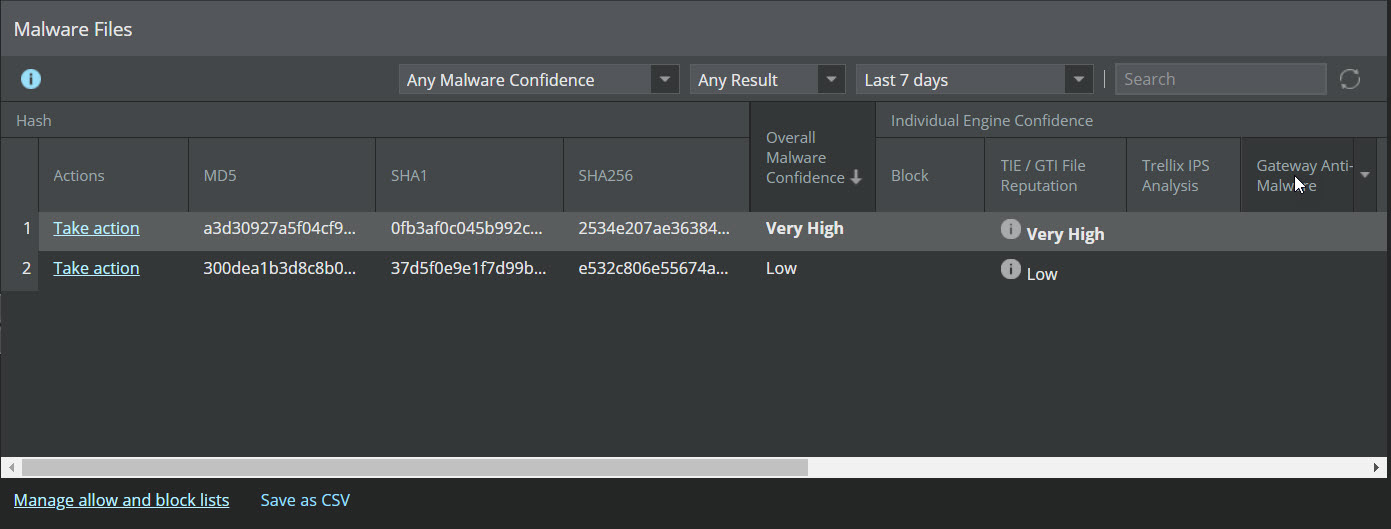Click the scrollbar right arrow
This screenshot has width=1391, height=529.
[1377, 467]
